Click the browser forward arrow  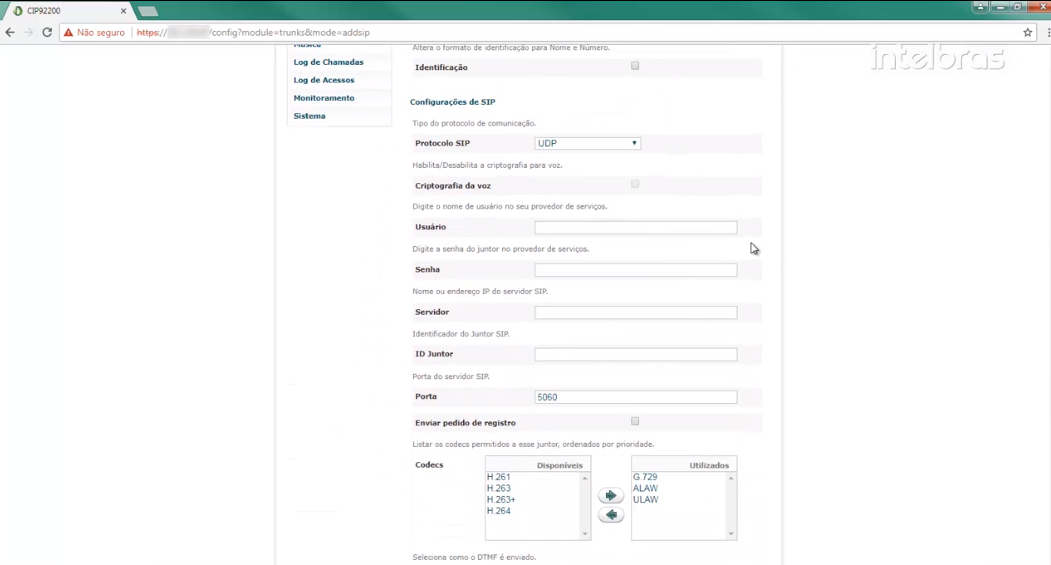[28, 32]
